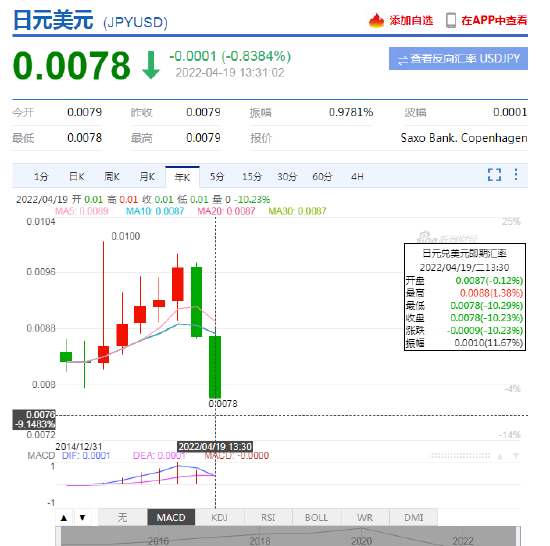Select the DMI indicator button
The height and width of the screenshot is (546, 550).
414,517
